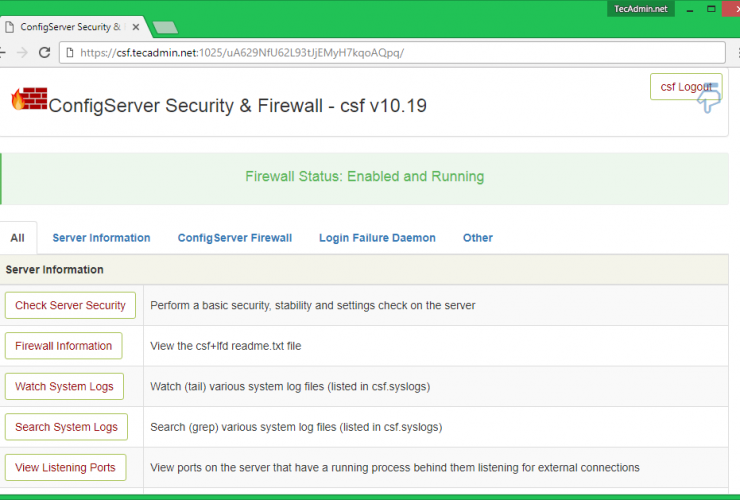Click Watch System Logs button
The image size is (740, 500).
click(64, 386)
